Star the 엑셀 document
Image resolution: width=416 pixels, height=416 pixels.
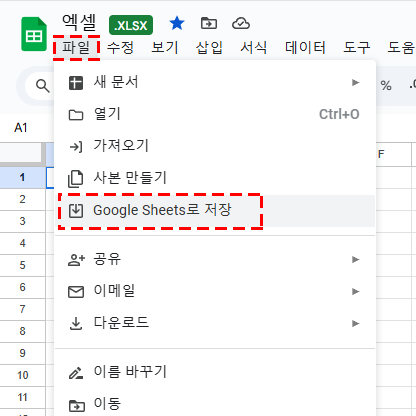(x=177, y=24)
